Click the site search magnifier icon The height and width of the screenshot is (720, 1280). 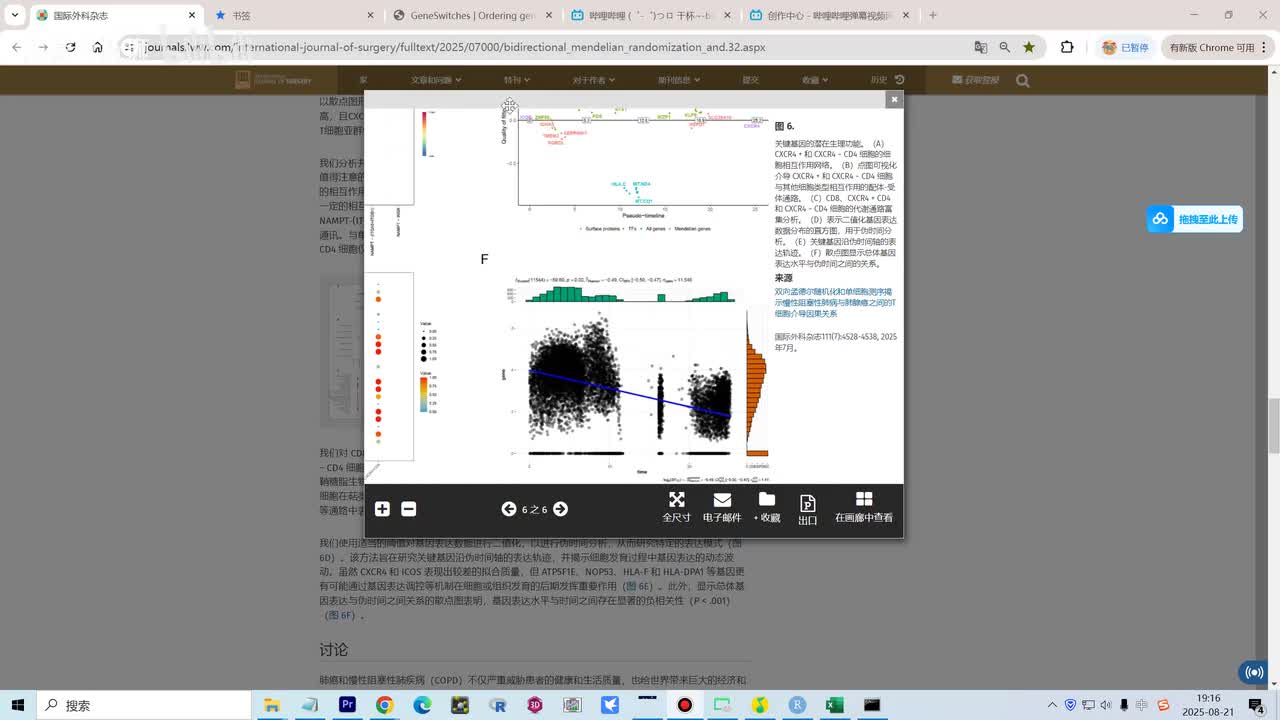[x=1023, y=80]
